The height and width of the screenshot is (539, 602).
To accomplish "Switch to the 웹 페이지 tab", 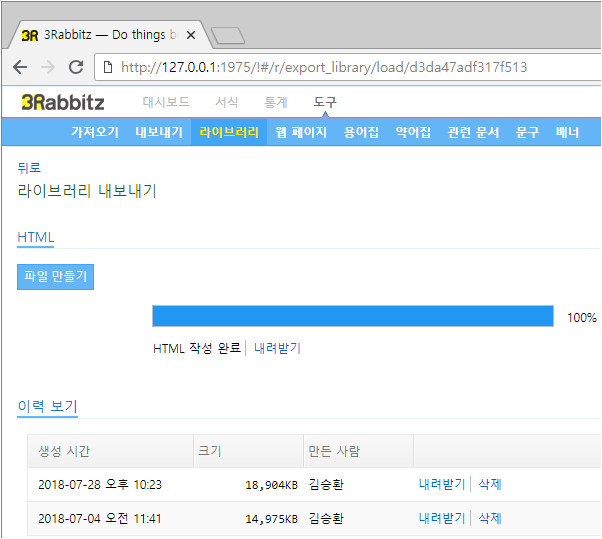I will pyautogui.click(x=301, y=132).
